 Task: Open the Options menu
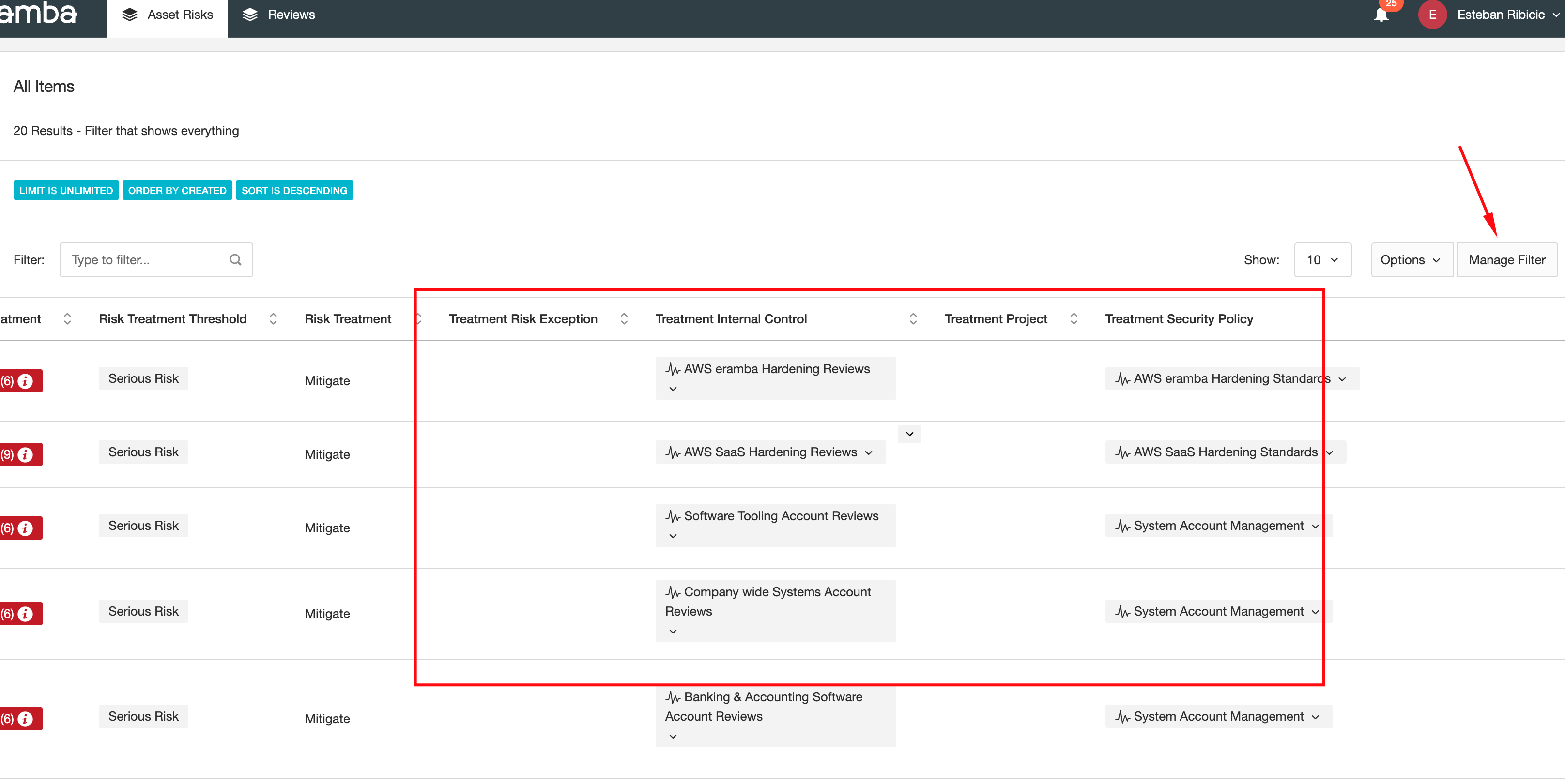[x=1411, y=259]
